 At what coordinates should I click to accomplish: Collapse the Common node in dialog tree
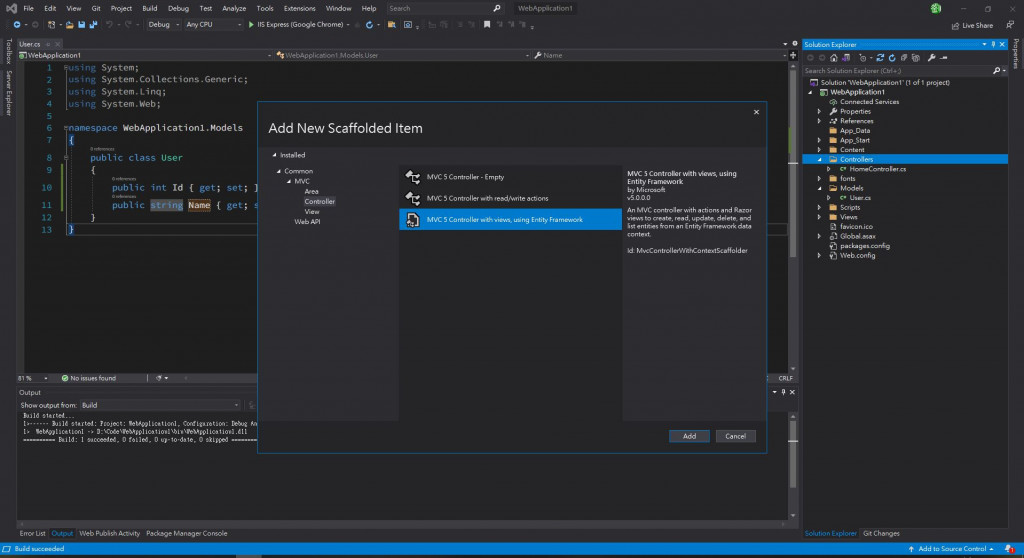(x=279, y=171)
